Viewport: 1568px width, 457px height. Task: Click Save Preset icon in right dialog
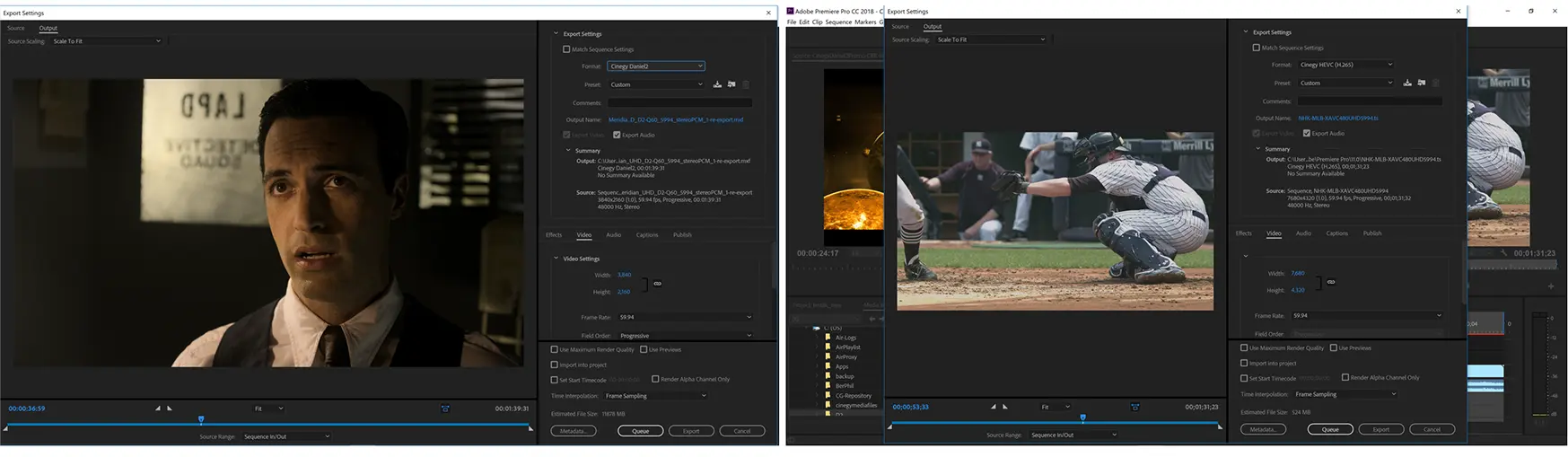click(x=1407, y=83)
